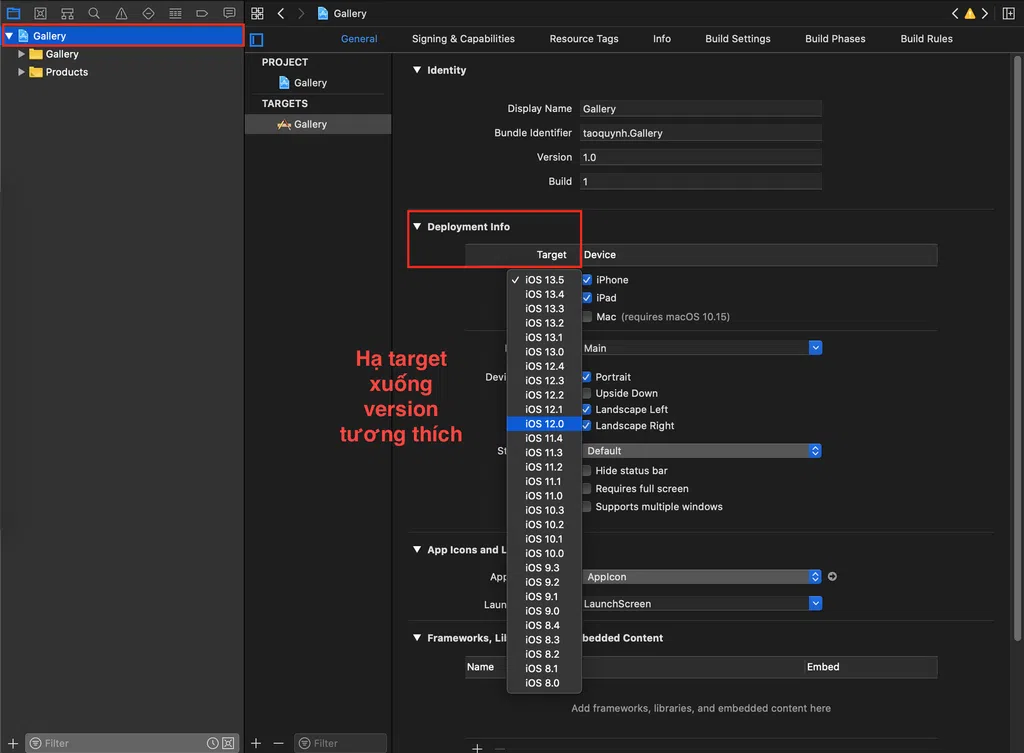
Task: Click the Bundle Identifier field
Action: tap(701, 133)
